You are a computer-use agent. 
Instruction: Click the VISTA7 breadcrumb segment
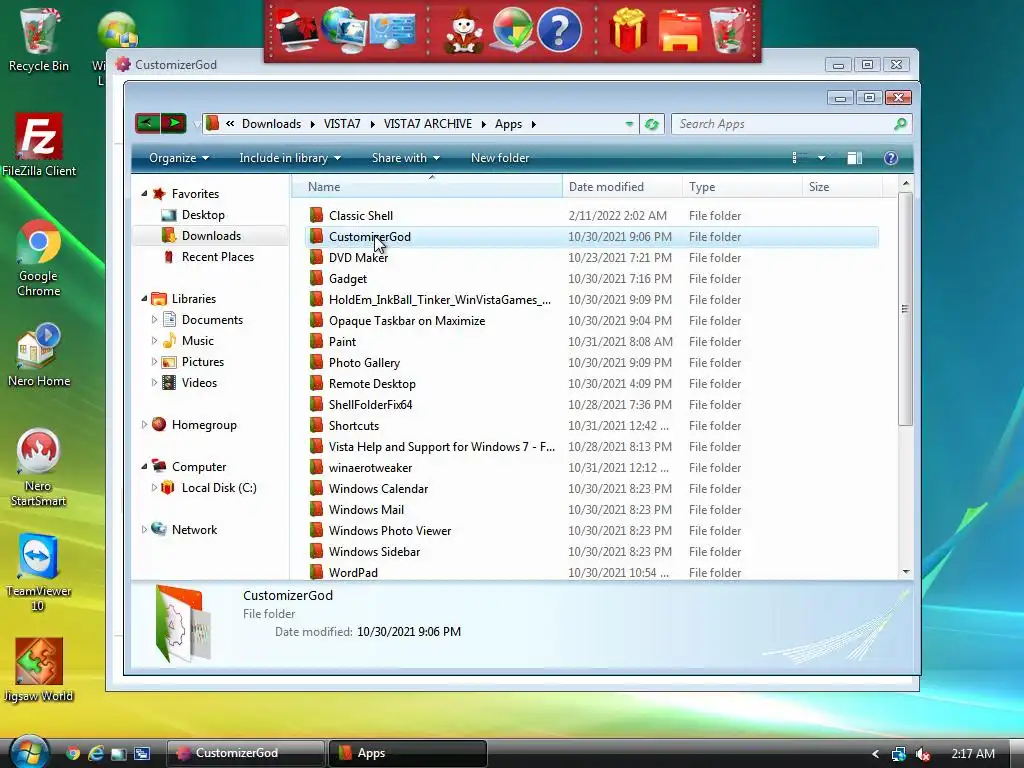(342, 124)
